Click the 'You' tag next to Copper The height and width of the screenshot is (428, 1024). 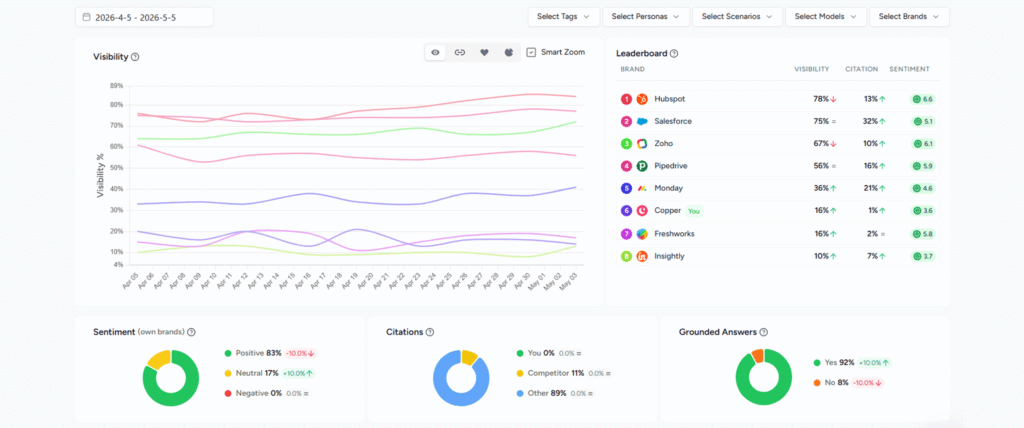[695, 211]
